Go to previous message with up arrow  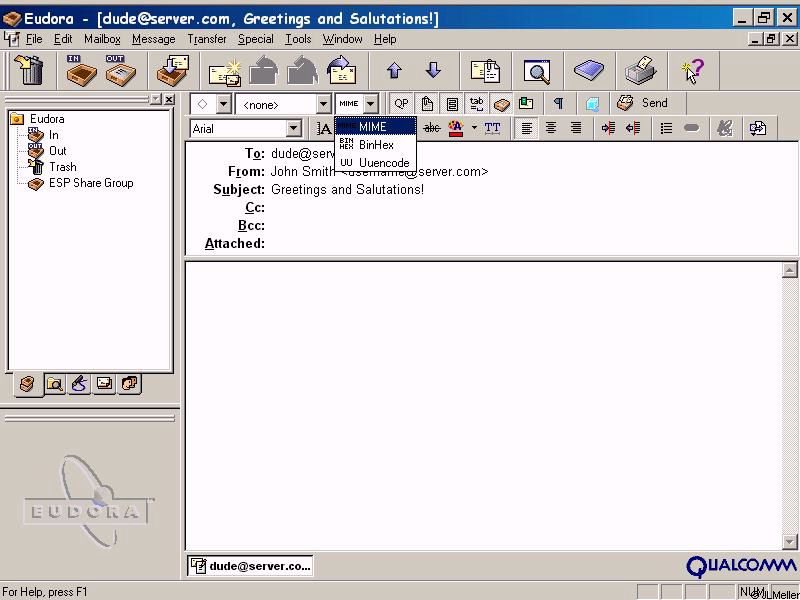pos(394,70)
